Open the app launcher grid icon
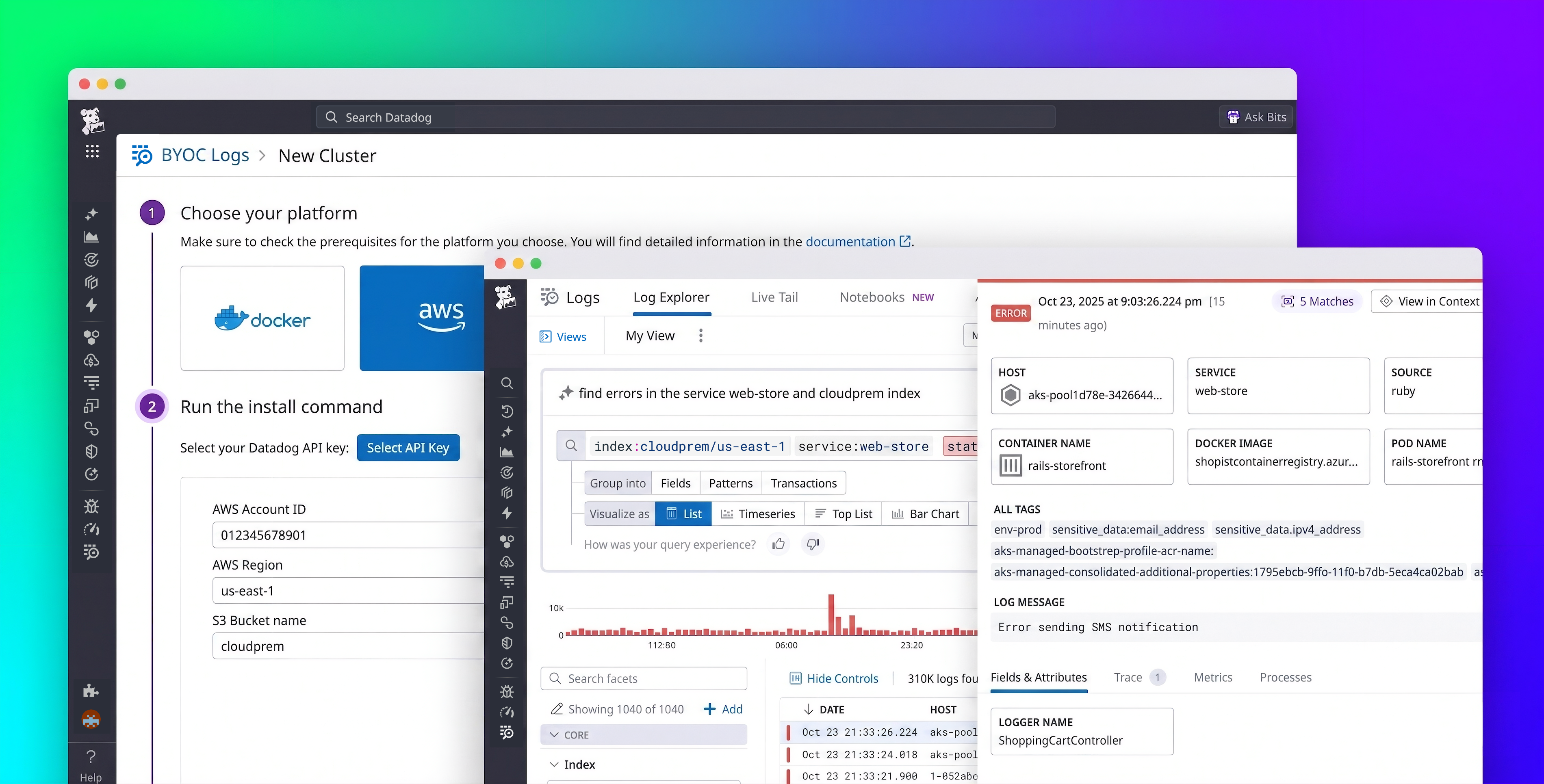1544x784 pixels. [x=92, y=151]
